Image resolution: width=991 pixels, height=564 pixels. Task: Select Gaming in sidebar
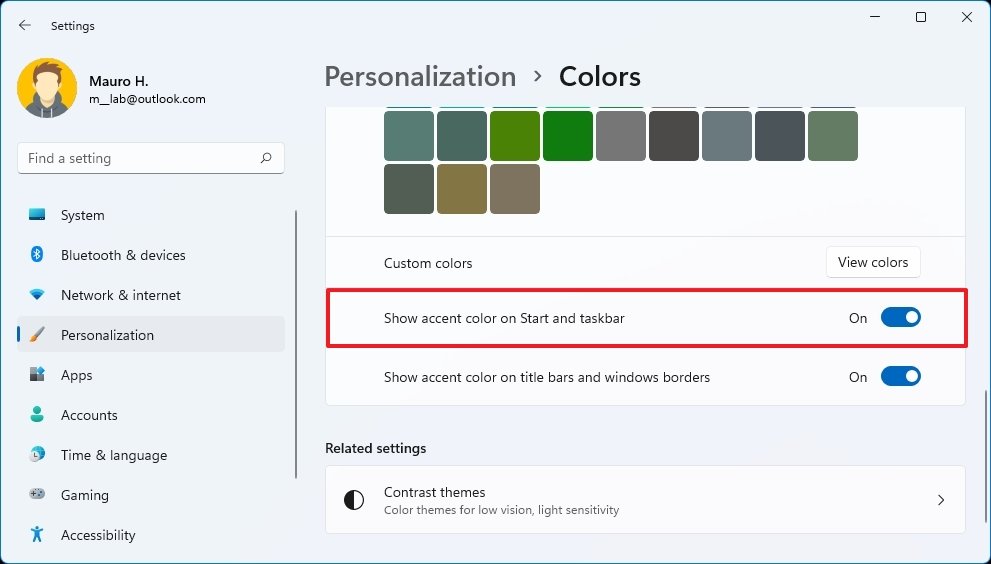point(150,494)
